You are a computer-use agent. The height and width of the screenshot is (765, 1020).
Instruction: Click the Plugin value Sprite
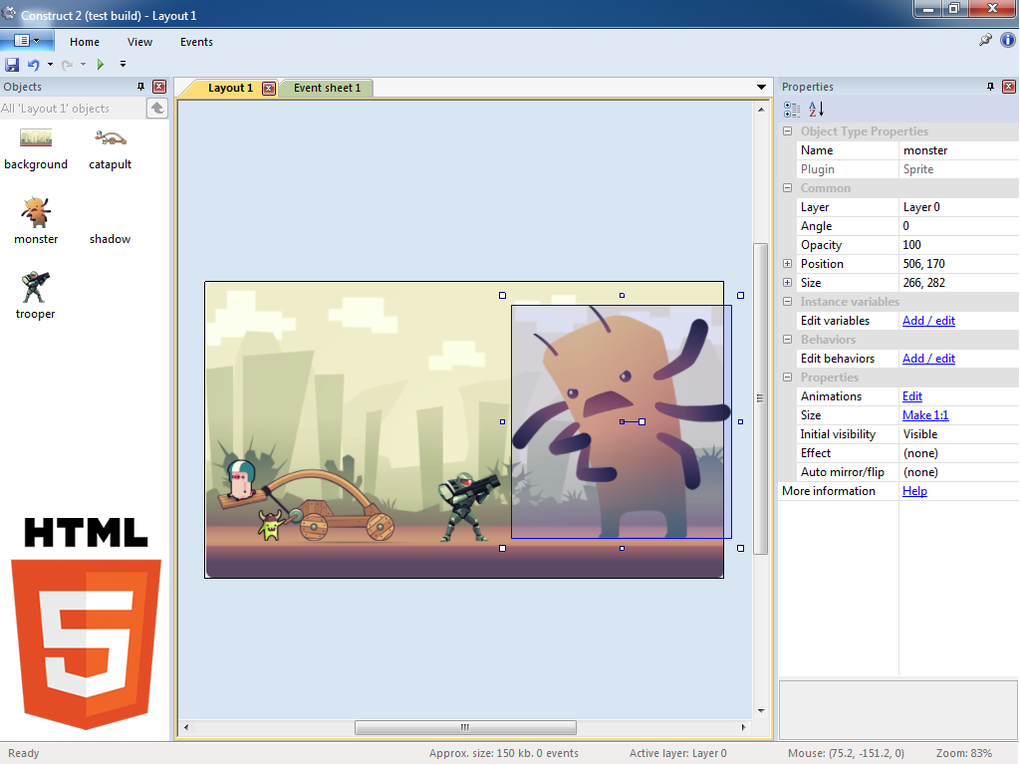[x=959, y=168]
